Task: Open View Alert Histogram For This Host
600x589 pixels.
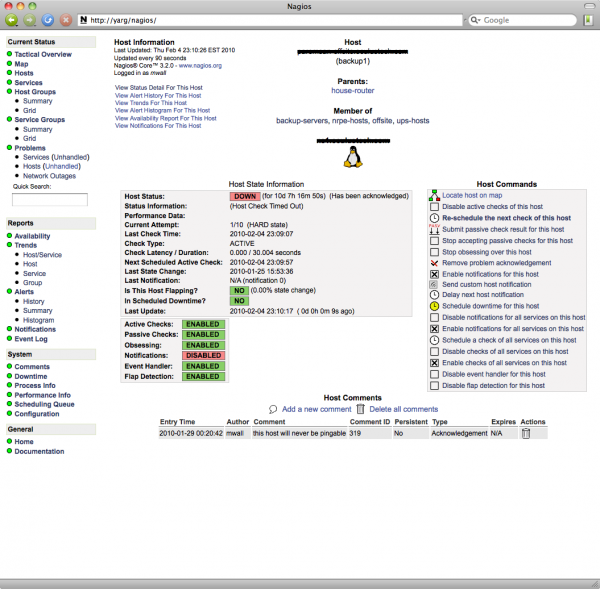Action: tap(164, 108)
